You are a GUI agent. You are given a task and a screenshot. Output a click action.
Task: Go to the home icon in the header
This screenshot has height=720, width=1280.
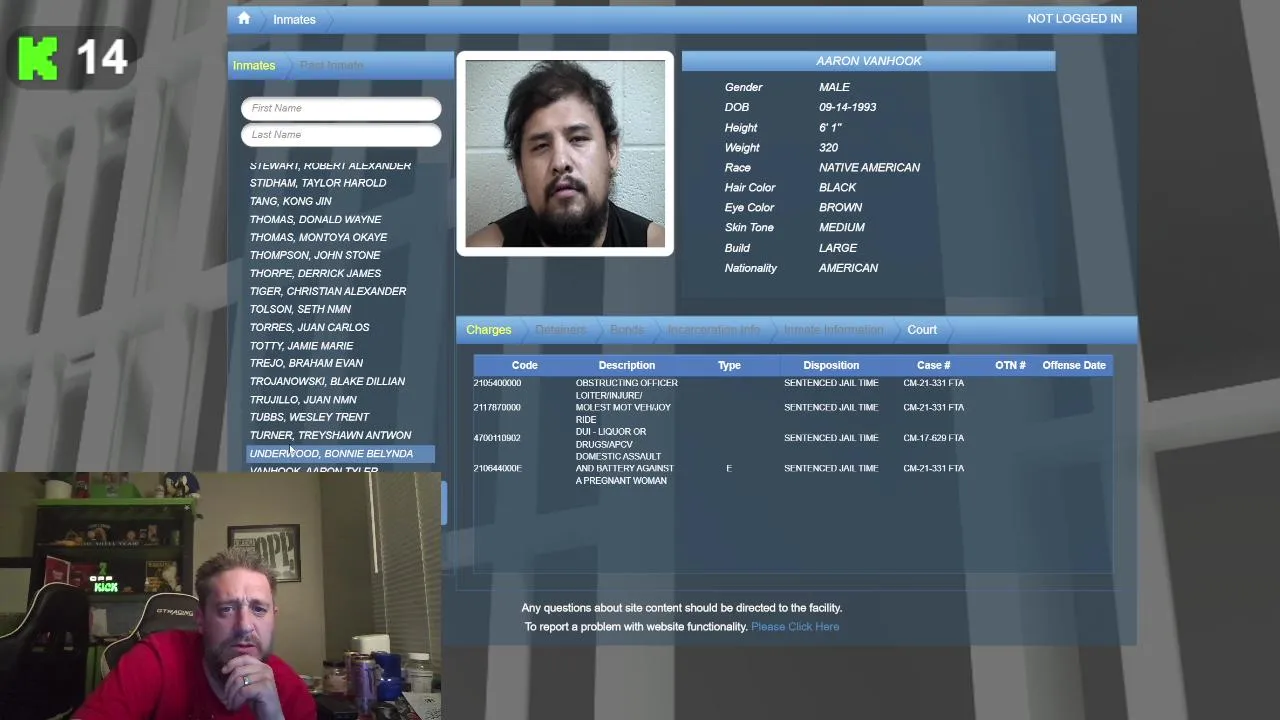(x=243, y=19)
